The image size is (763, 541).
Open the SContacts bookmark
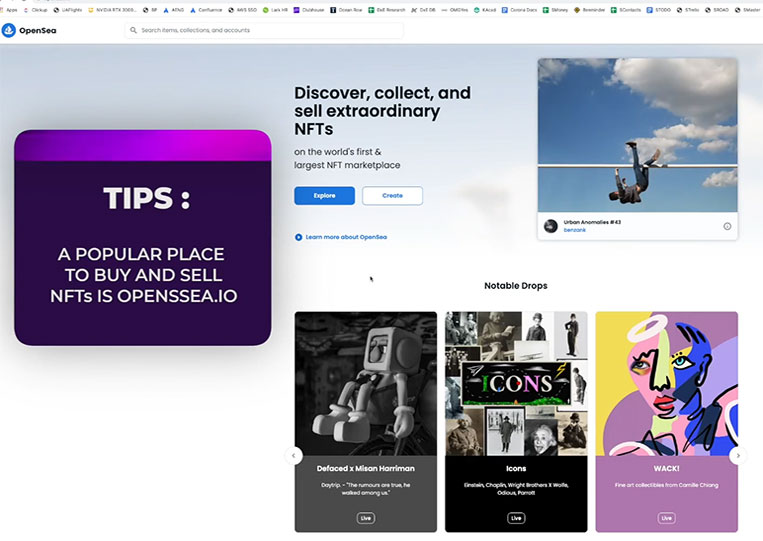626,10
